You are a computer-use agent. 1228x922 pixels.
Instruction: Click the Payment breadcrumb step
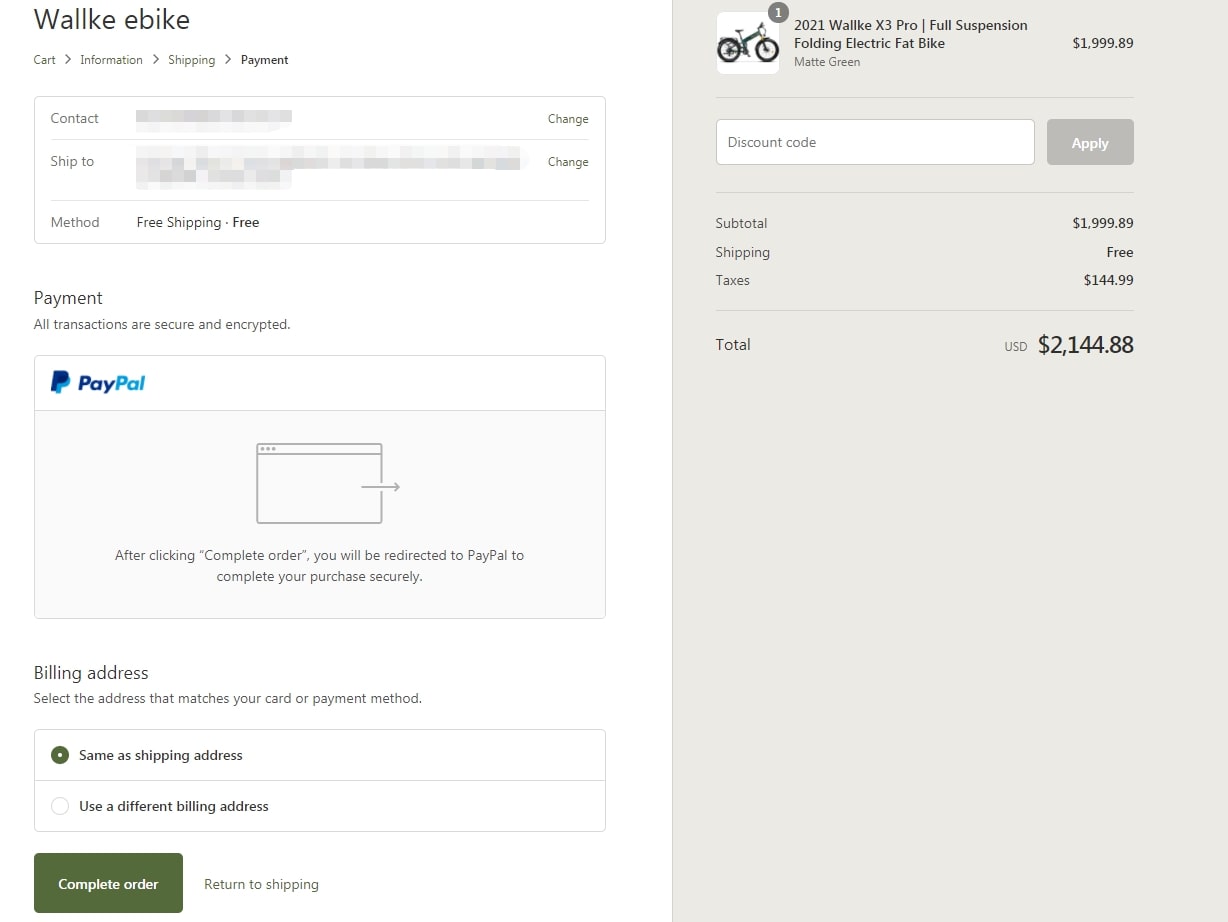264,60
